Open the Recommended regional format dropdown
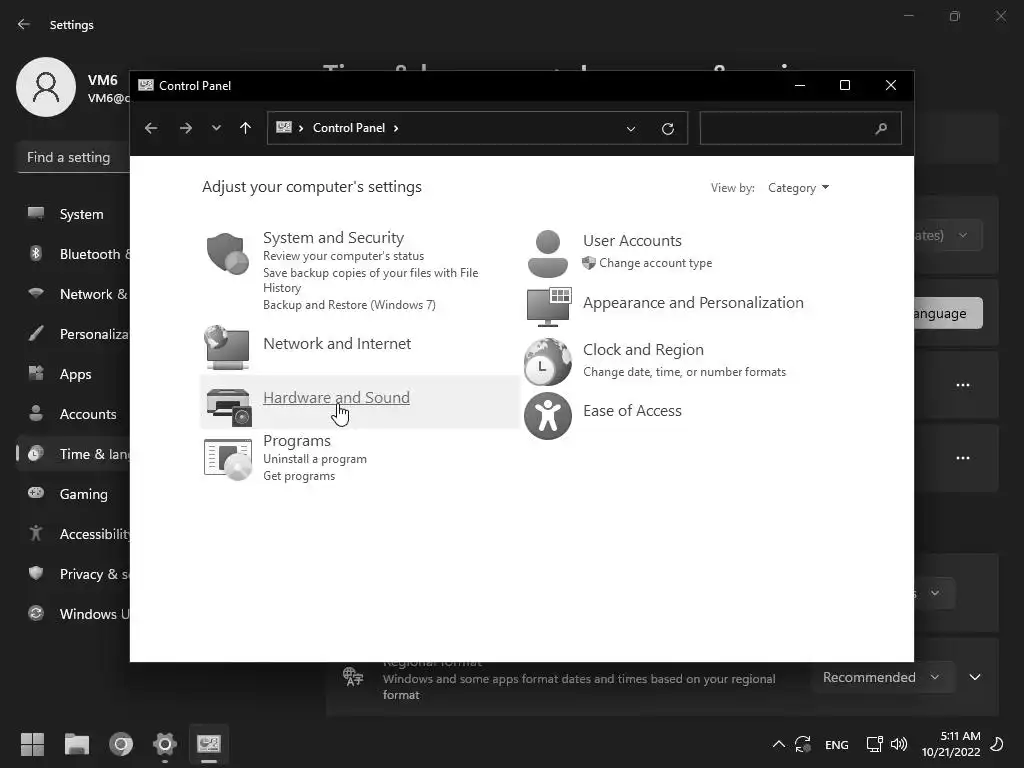This screenshot has height=768, width=1024. pyautogui.click(x=882, y=677)
